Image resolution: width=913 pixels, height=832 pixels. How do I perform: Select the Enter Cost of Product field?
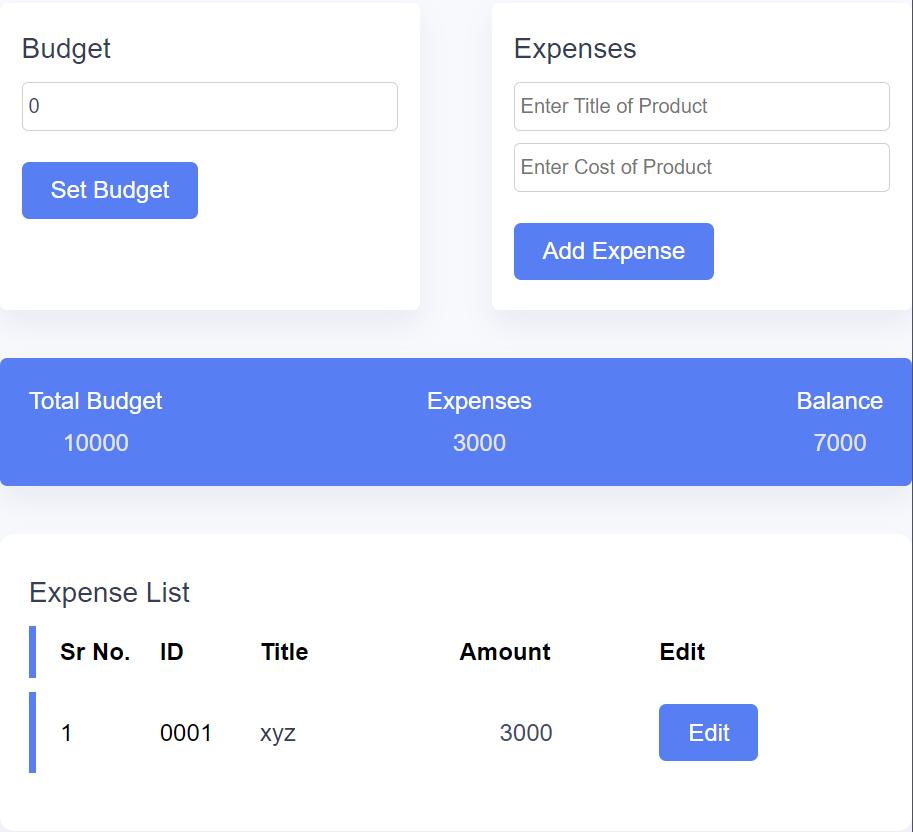coord(701,167)
